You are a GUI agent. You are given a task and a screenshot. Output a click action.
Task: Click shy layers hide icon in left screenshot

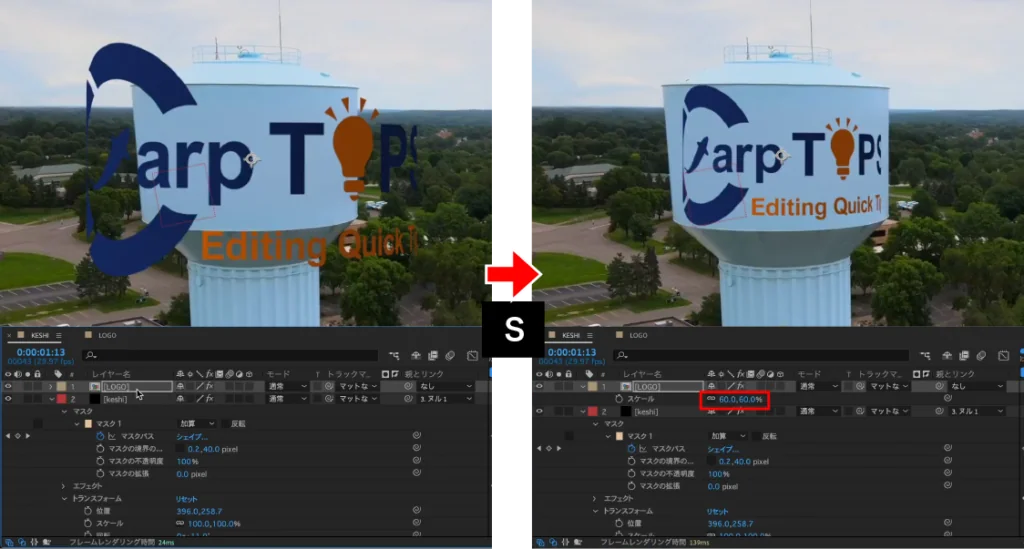[415, 356]
